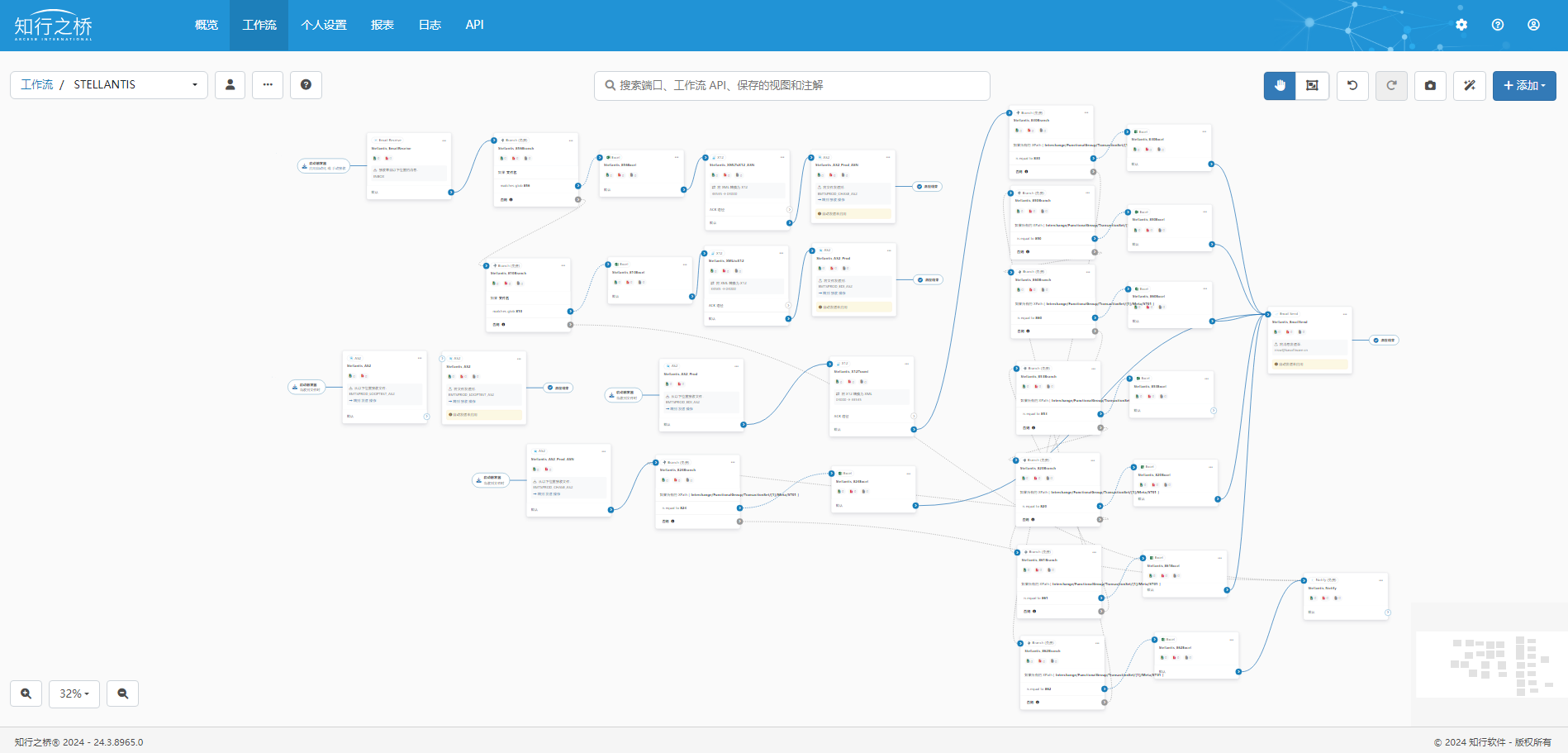Click the Stellantis_EmailSend node input port
The height and width of the screenshot is (753, 1568).
tap(1268, 314)
